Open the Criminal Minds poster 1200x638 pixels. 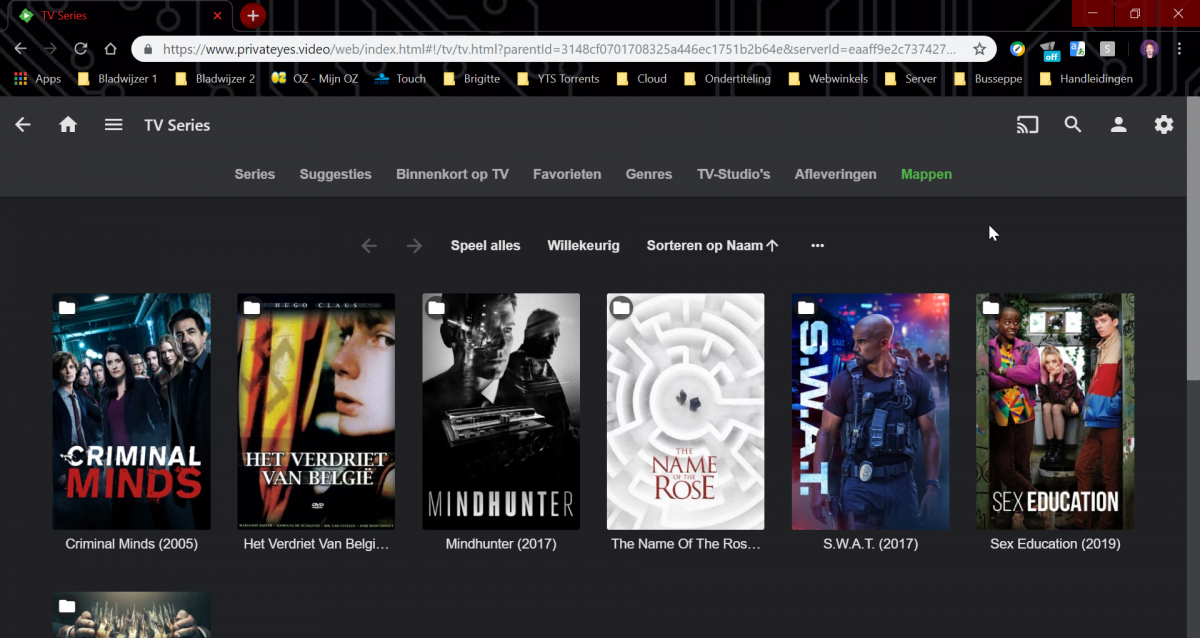click(132, 411)
